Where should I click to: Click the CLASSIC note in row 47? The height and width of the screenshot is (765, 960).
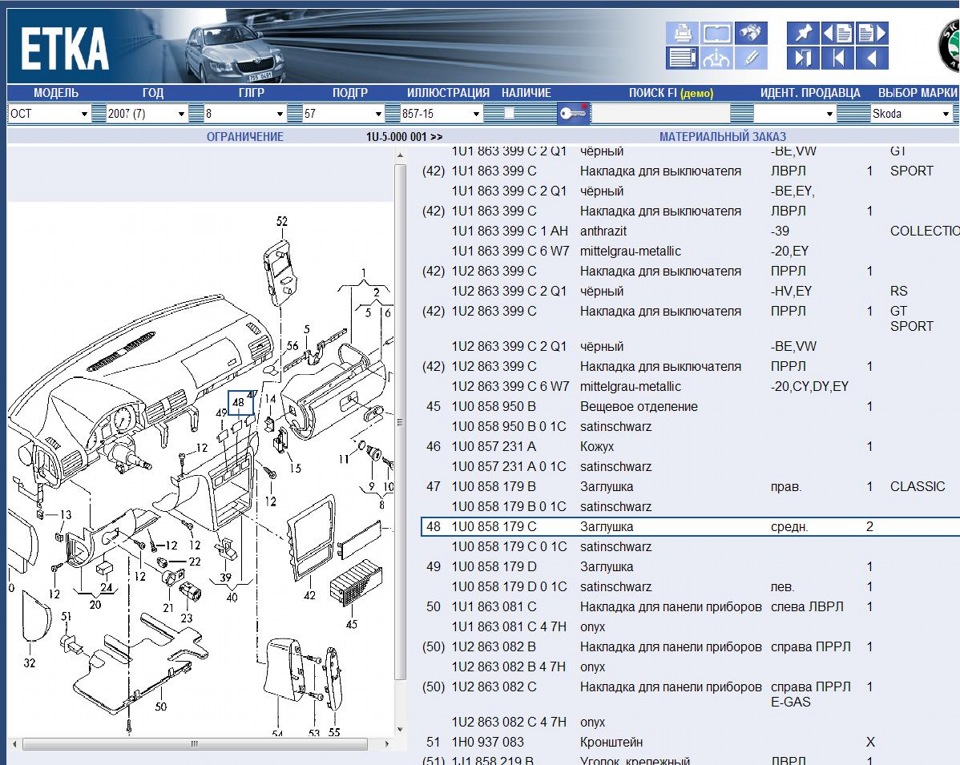(x=917, y=487)
